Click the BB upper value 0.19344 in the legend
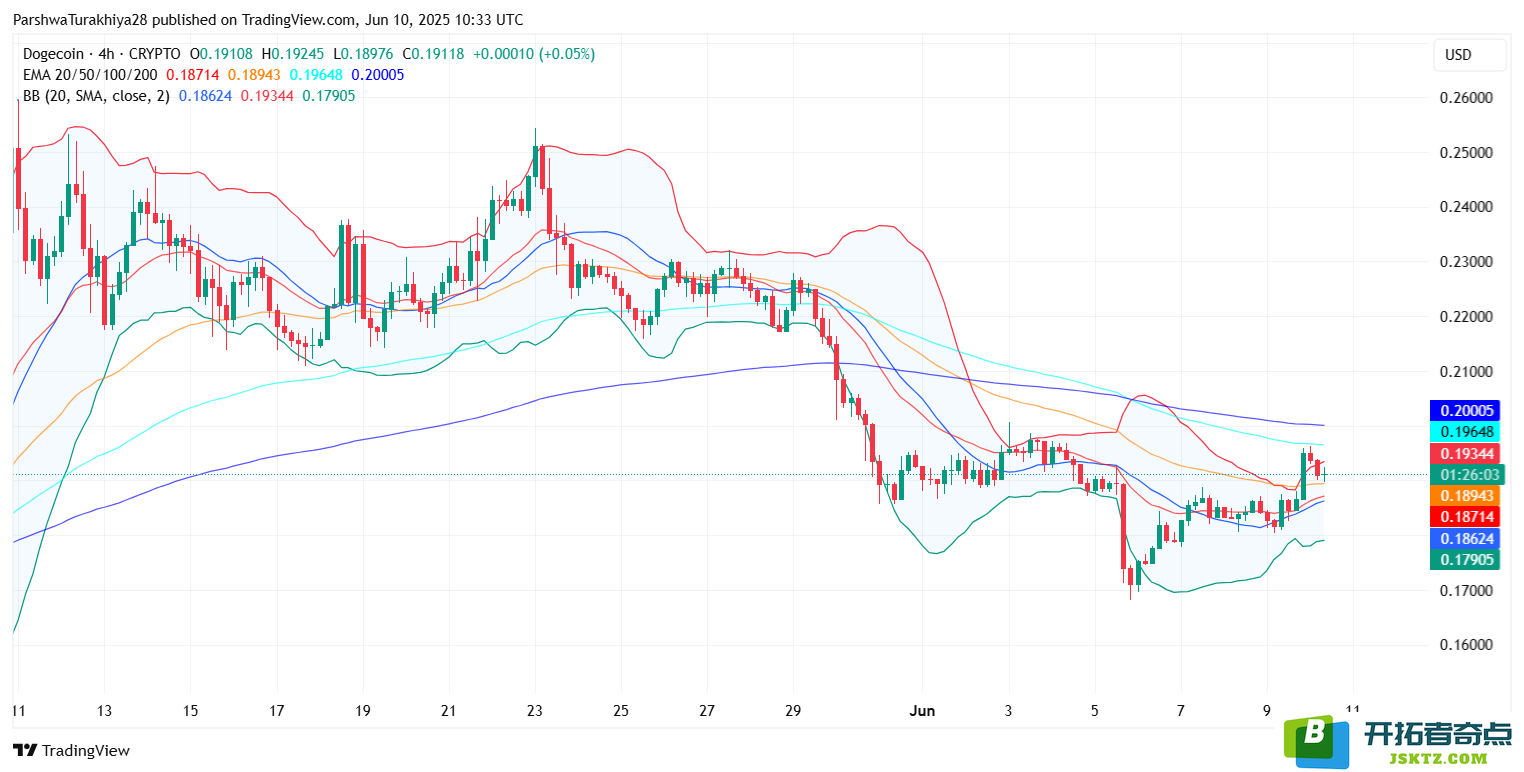The width and height of the screenshot is (1524, 772). point(267,96)
